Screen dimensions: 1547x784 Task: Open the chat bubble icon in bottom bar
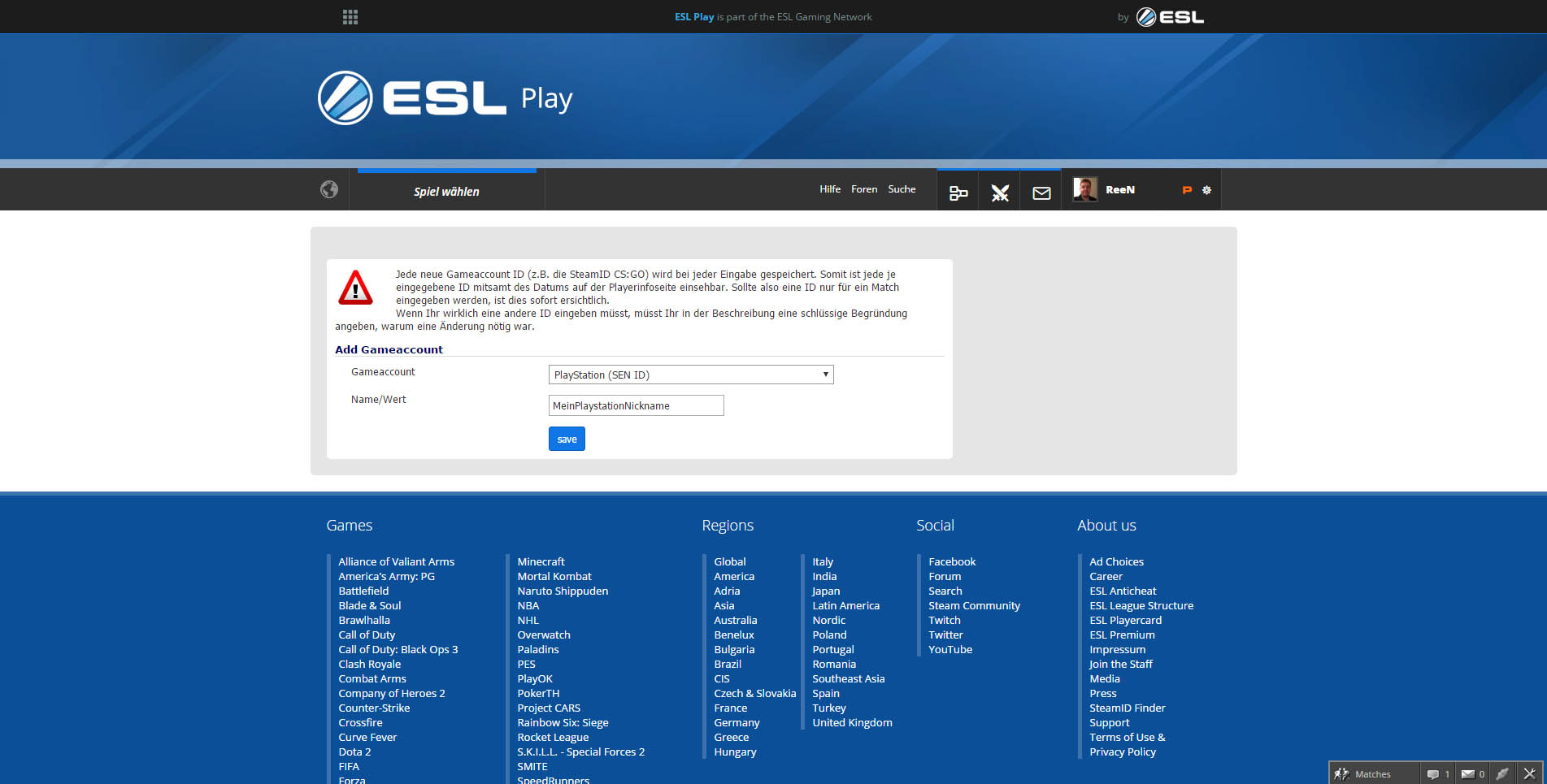click(x=1432, y=774)
